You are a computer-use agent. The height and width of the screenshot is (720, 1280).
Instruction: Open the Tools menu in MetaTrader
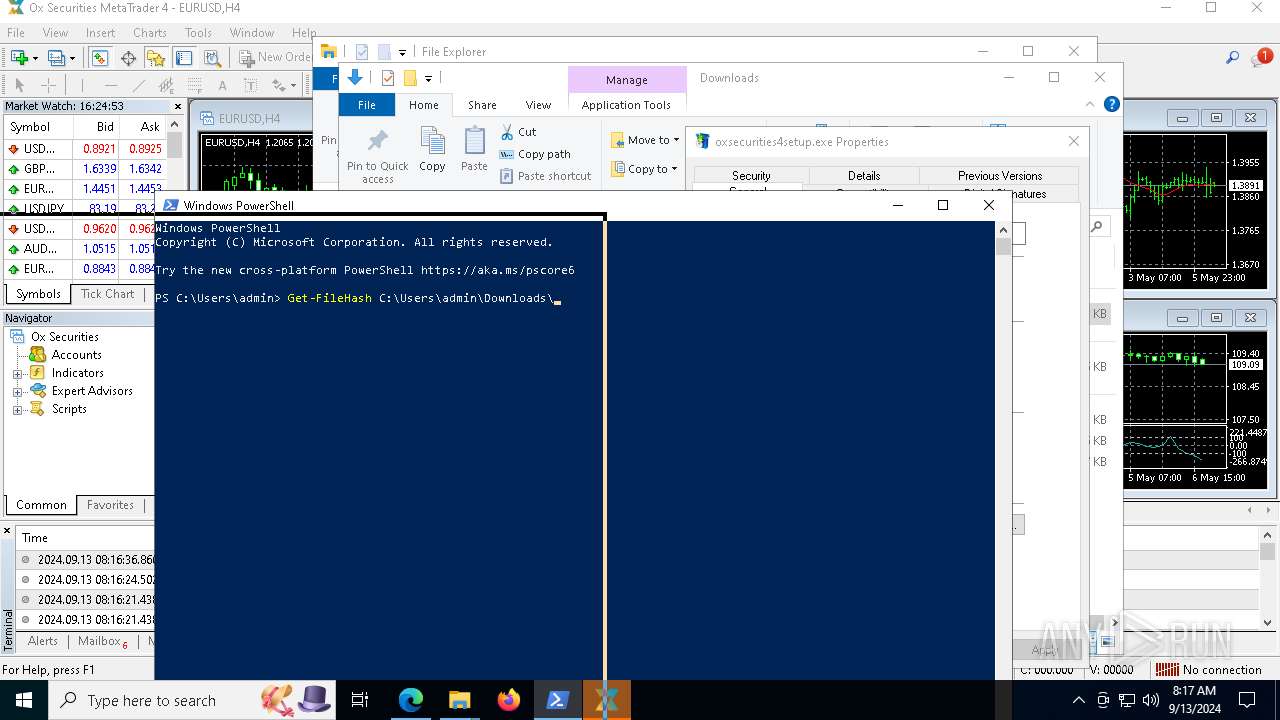click(198, 32)
